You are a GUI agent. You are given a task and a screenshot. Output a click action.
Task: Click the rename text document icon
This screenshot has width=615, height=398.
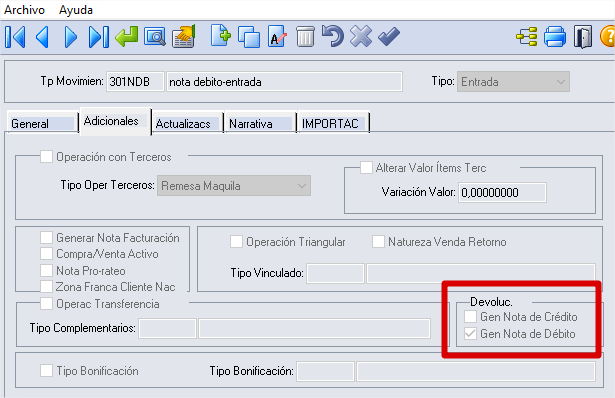(x=277, y=36)
